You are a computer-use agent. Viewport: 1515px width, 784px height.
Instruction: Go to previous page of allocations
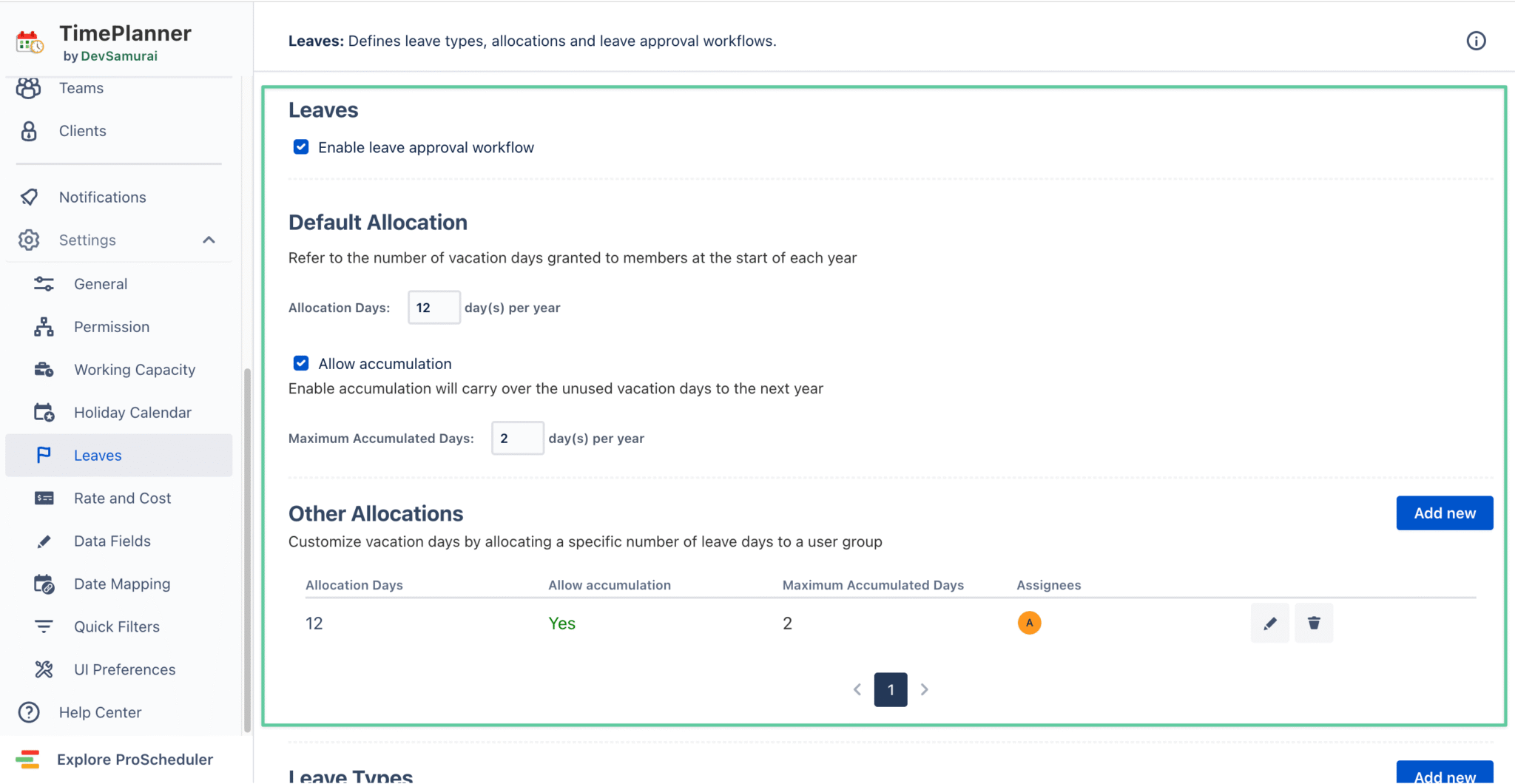coord(857,689)
